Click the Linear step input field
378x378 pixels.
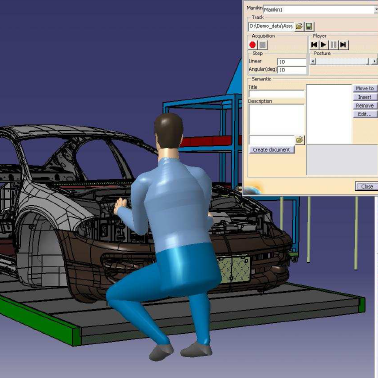coord(292,62)
